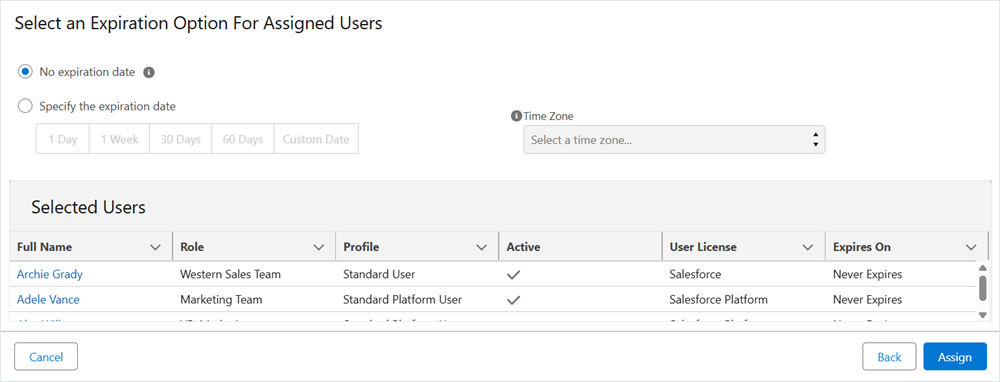The image size is (1000, 382).
Task: Click Active checkmark in Adele Vance row
Action: click(513, 300)
